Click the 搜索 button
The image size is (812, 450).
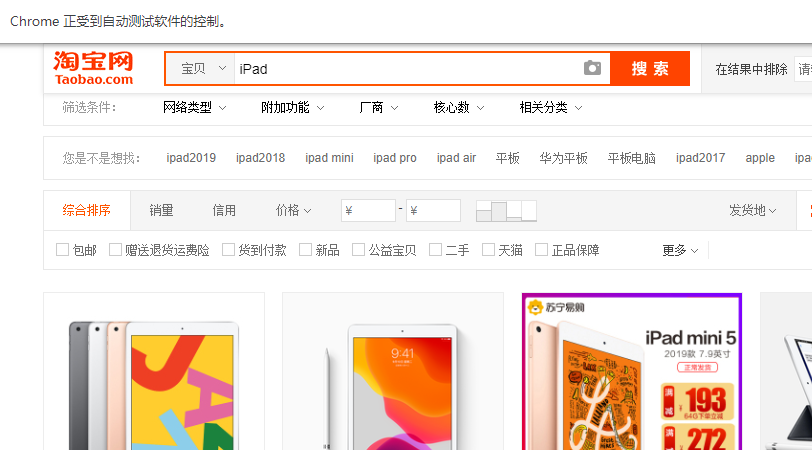tap(650, 68)
